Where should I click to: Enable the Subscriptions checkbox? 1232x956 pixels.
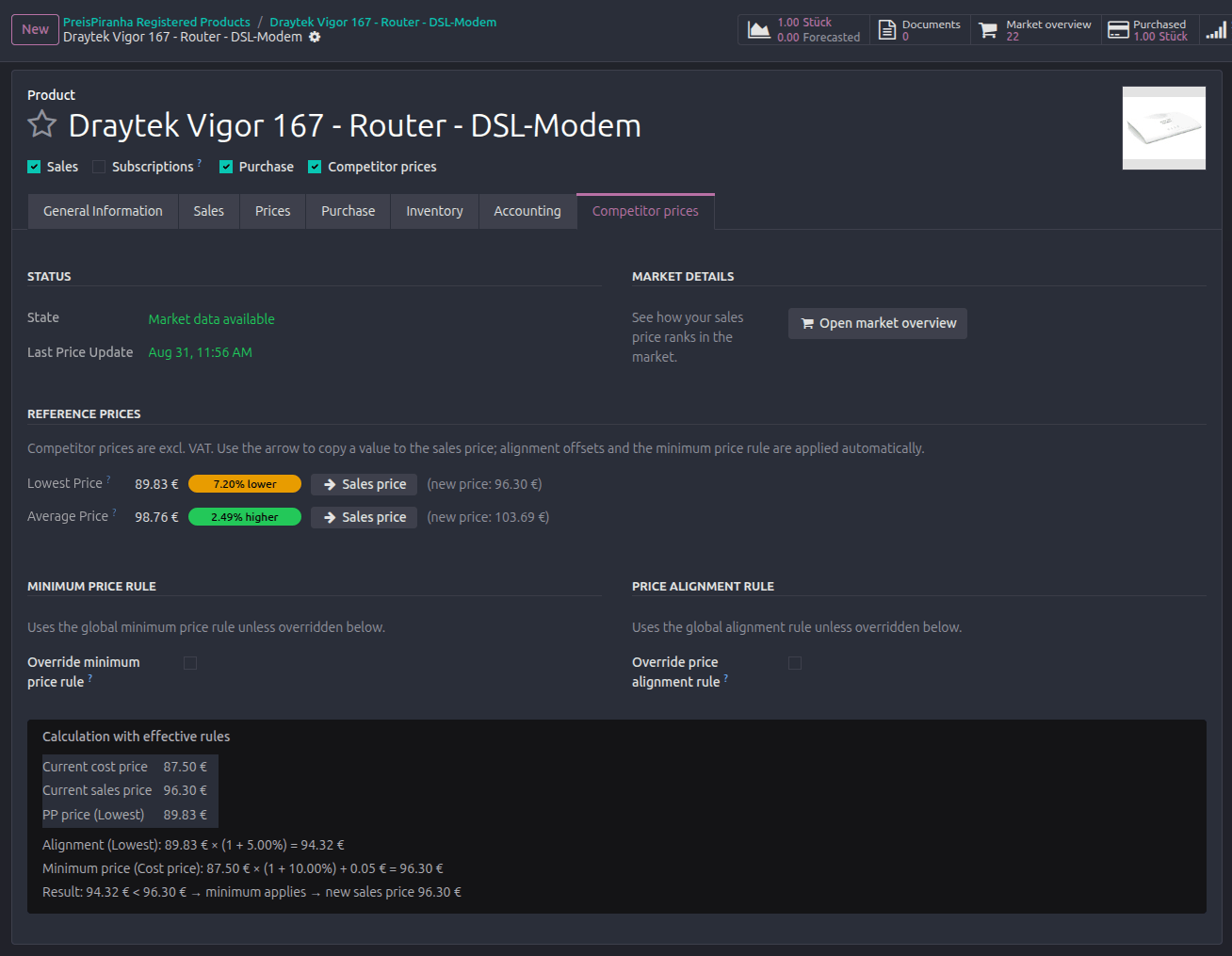(99, 167)
